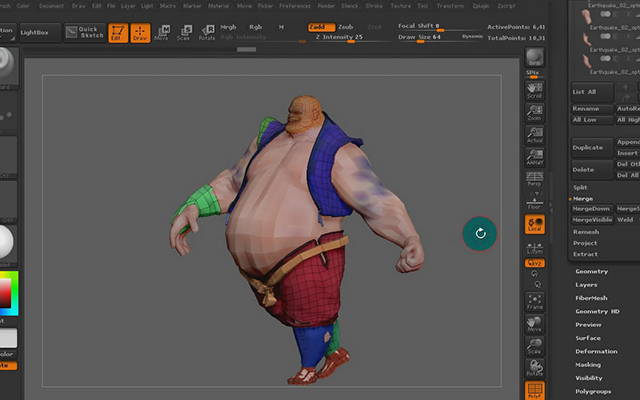Expand the Polygroups palette
The width and height of the screenshot is (640, 400).
[x=593, y=391]
